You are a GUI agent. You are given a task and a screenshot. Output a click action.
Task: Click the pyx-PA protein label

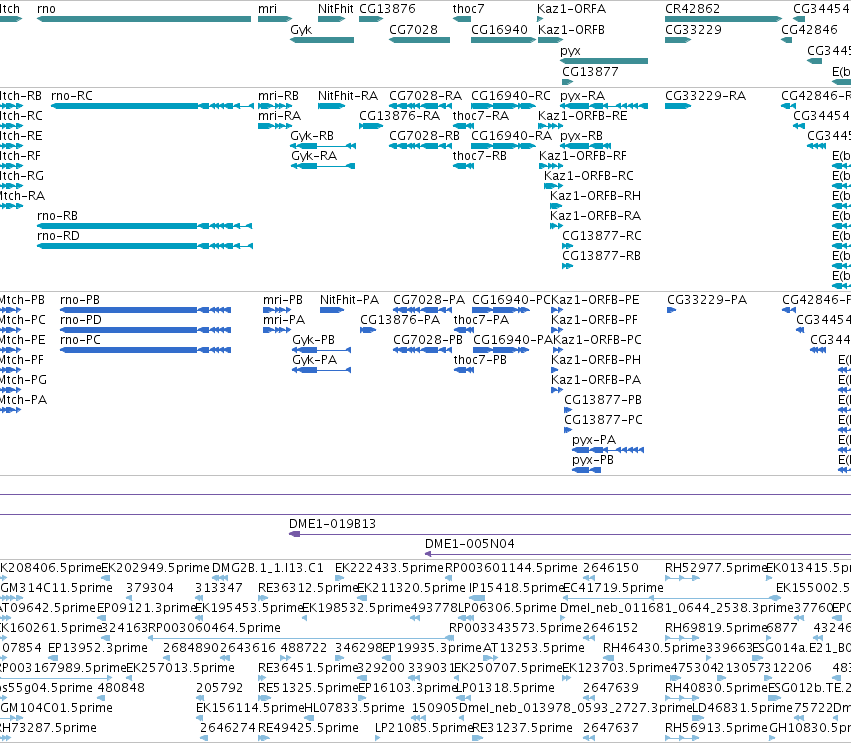coord(594,440)
